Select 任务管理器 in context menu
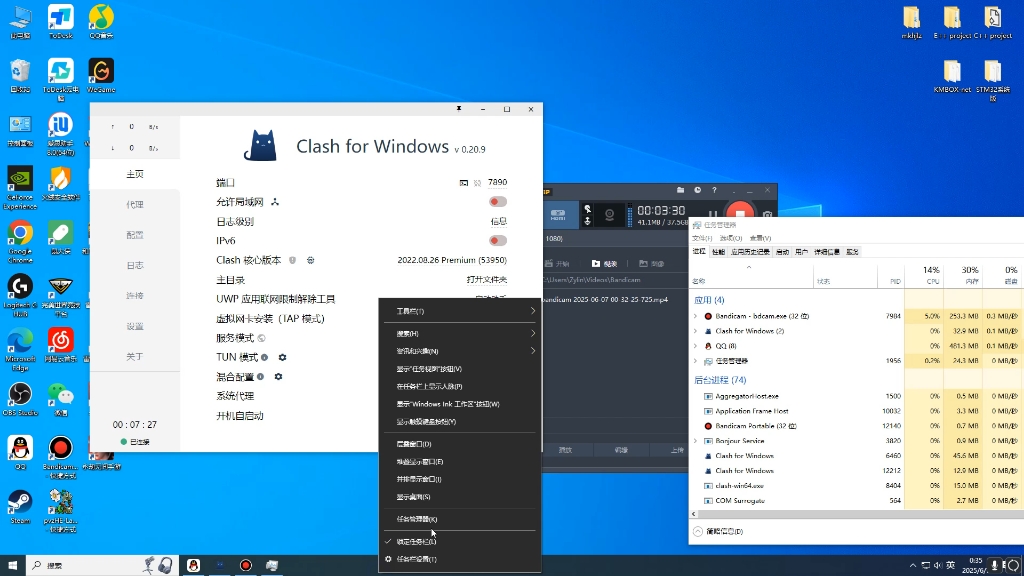The height and width of the screenshot is (576, 1024). (x=460, y=519)
